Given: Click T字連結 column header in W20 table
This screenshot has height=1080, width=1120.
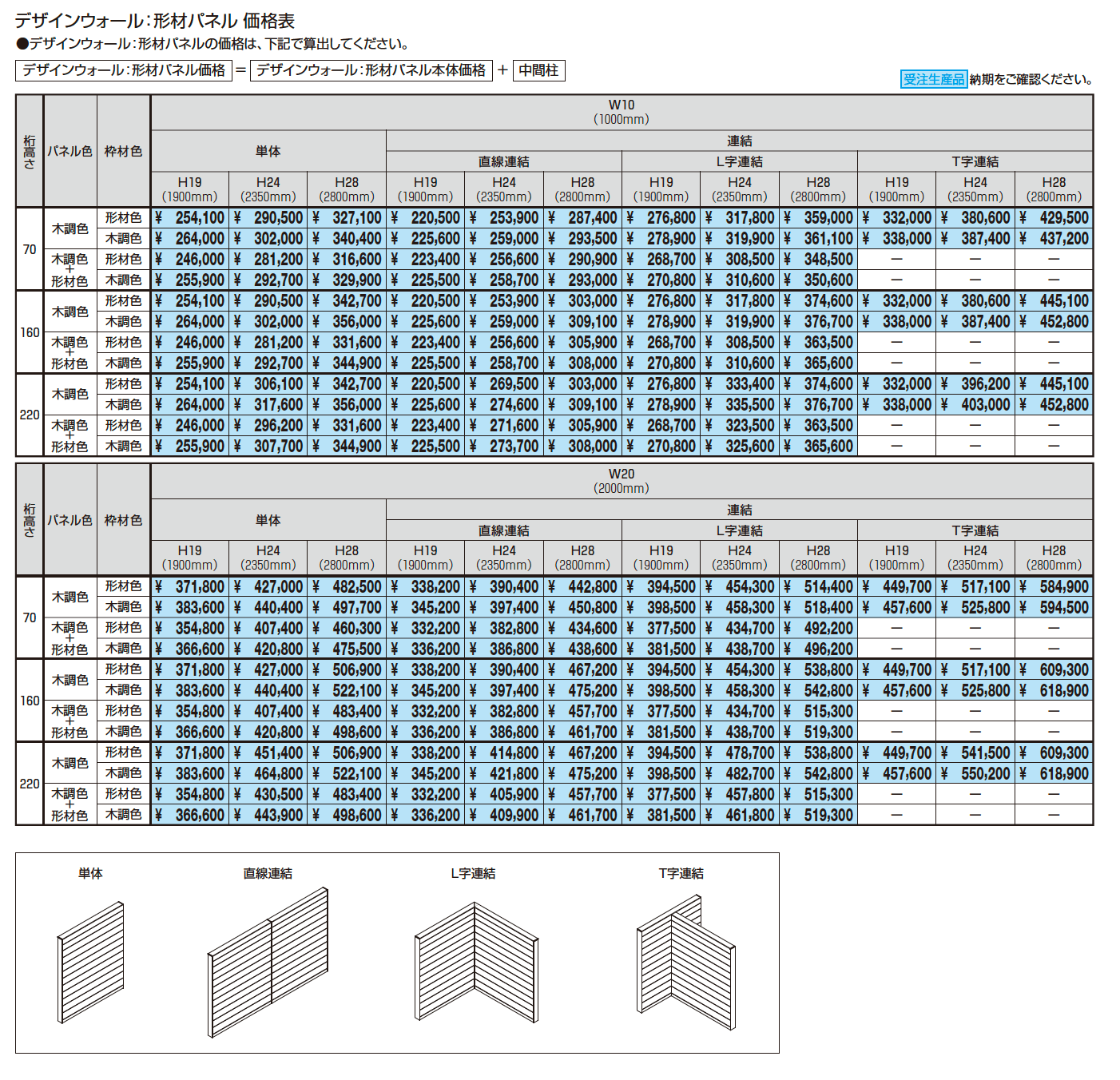Looking at the screenshot, I should pos(975,530).
